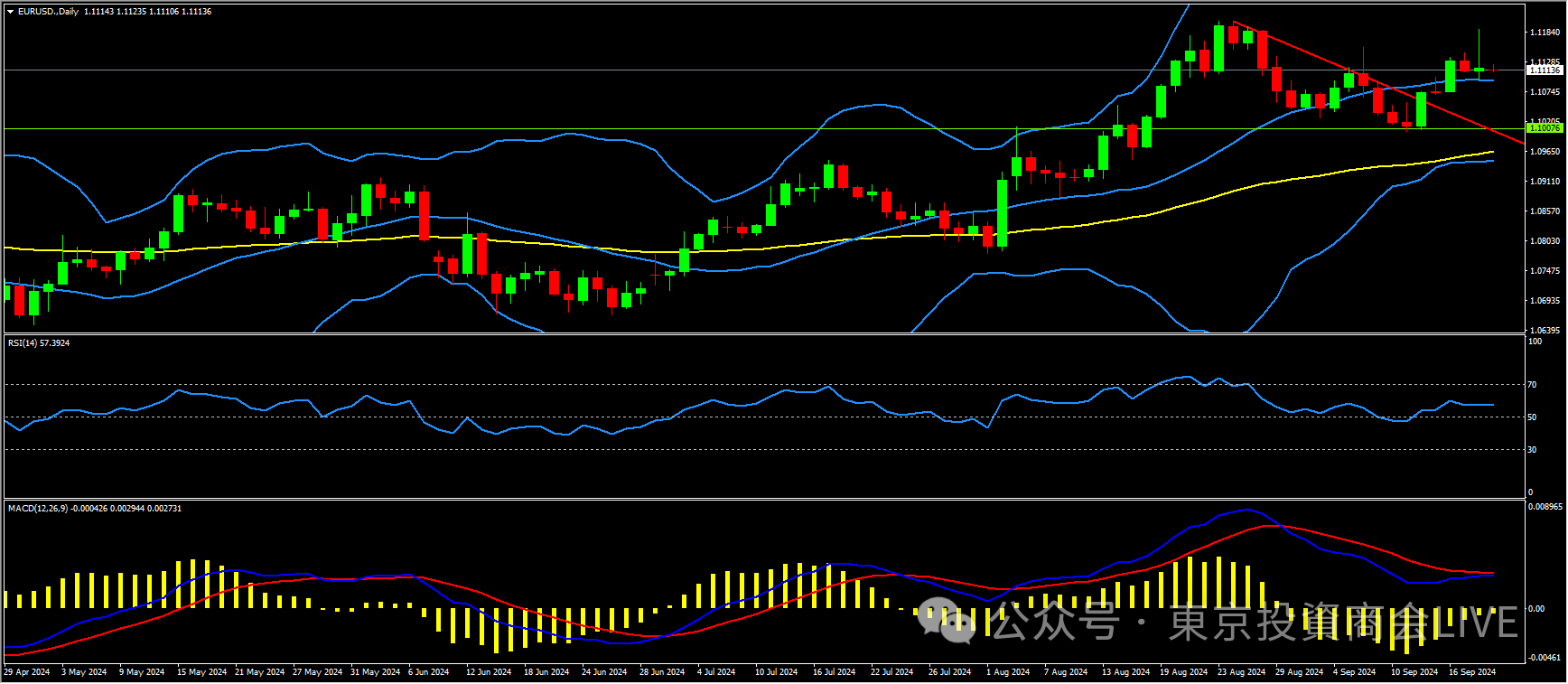Click the RSI scale value 30
Screen dimensions: 1568x684
[x=1532, y=450]
